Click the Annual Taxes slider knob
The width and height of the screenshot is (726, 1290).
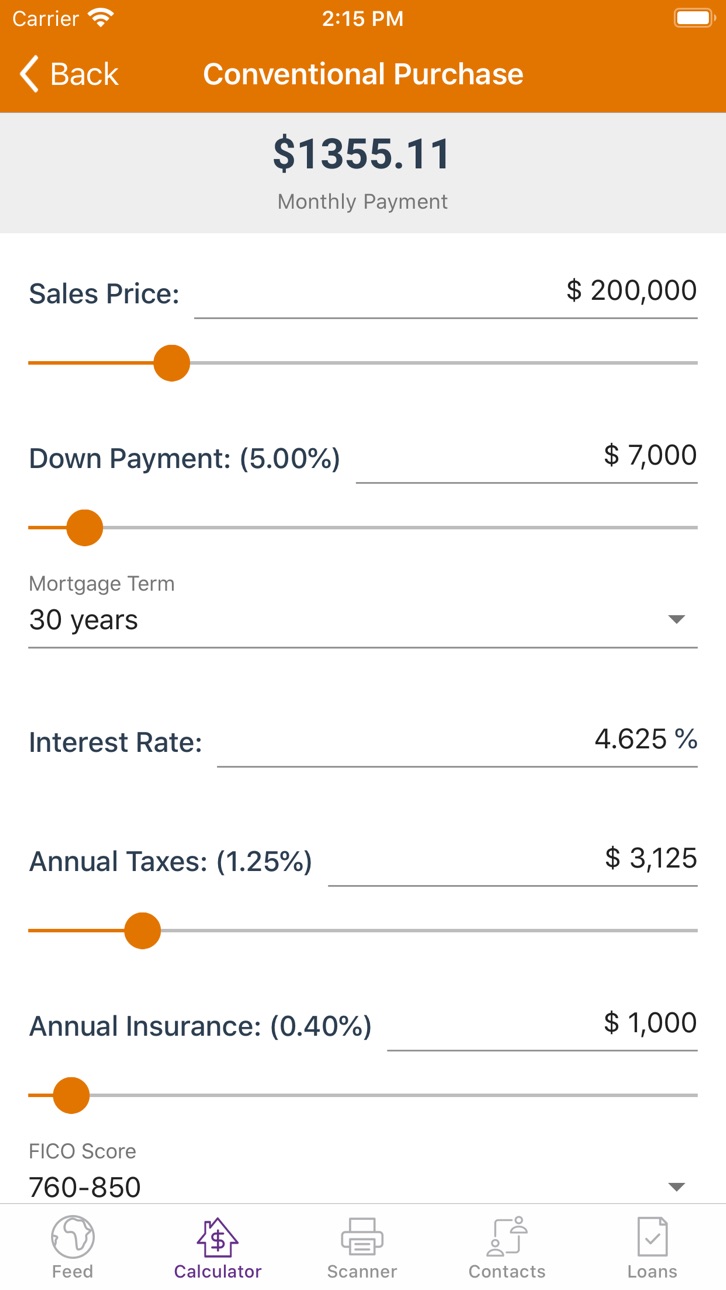143,930
